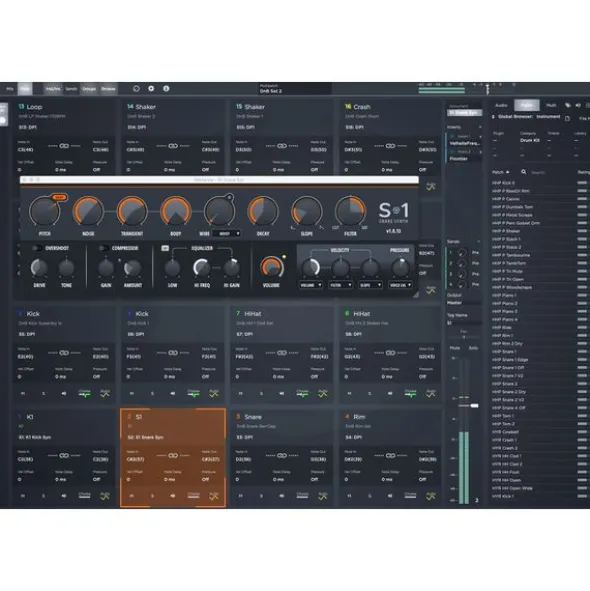The image size is (590, 591).
Task: Toggle the note link icon on 14 Shaker pad
Action: pyautogui.click(x=173, y=146)
